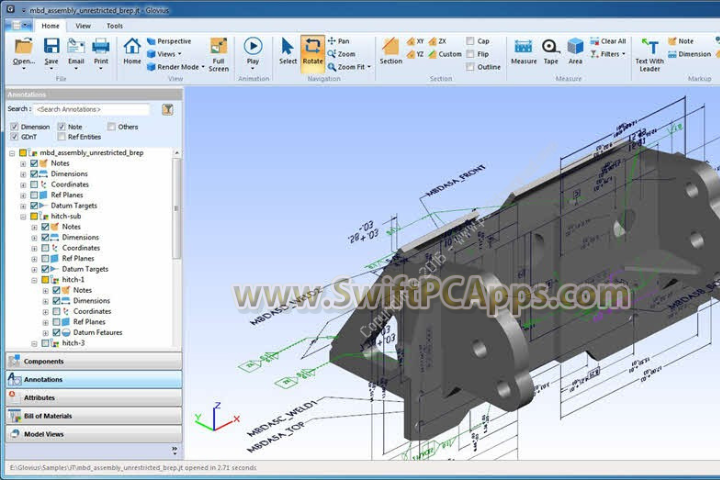Enable the Ref Entities checkbox

(62, 137)
